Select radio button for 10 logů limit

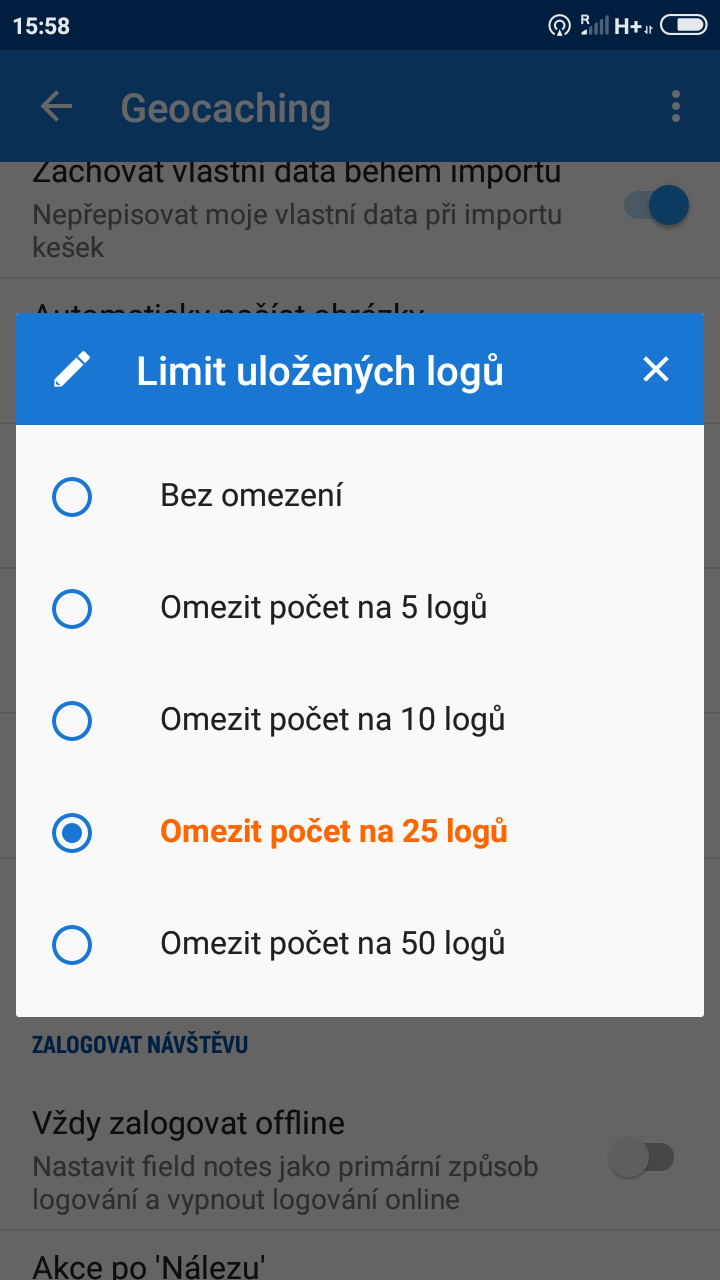point(72,720)
